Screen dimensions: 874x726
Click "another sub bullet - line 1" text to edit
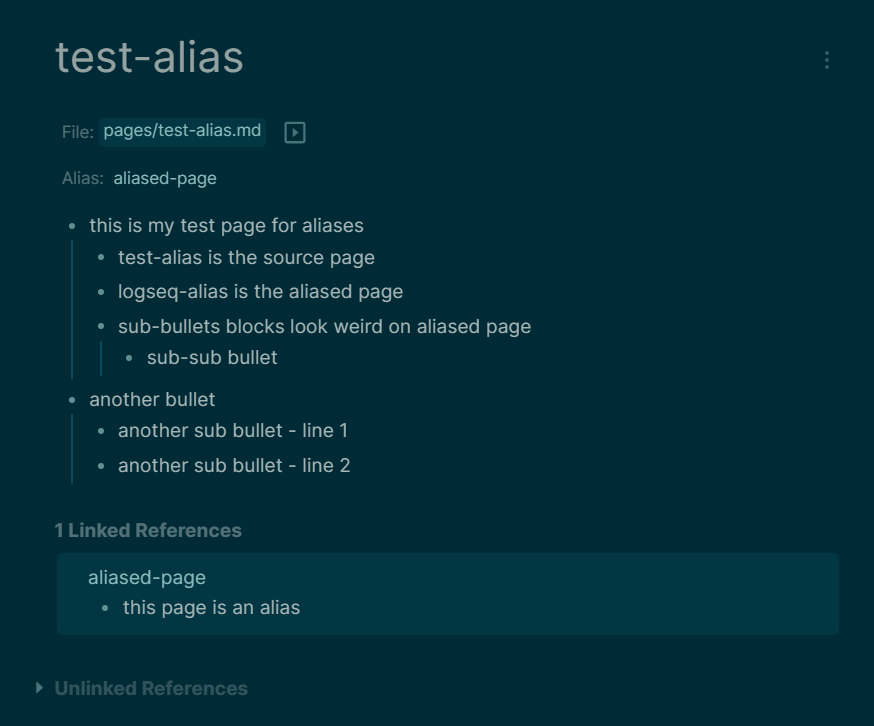(233, 431)
